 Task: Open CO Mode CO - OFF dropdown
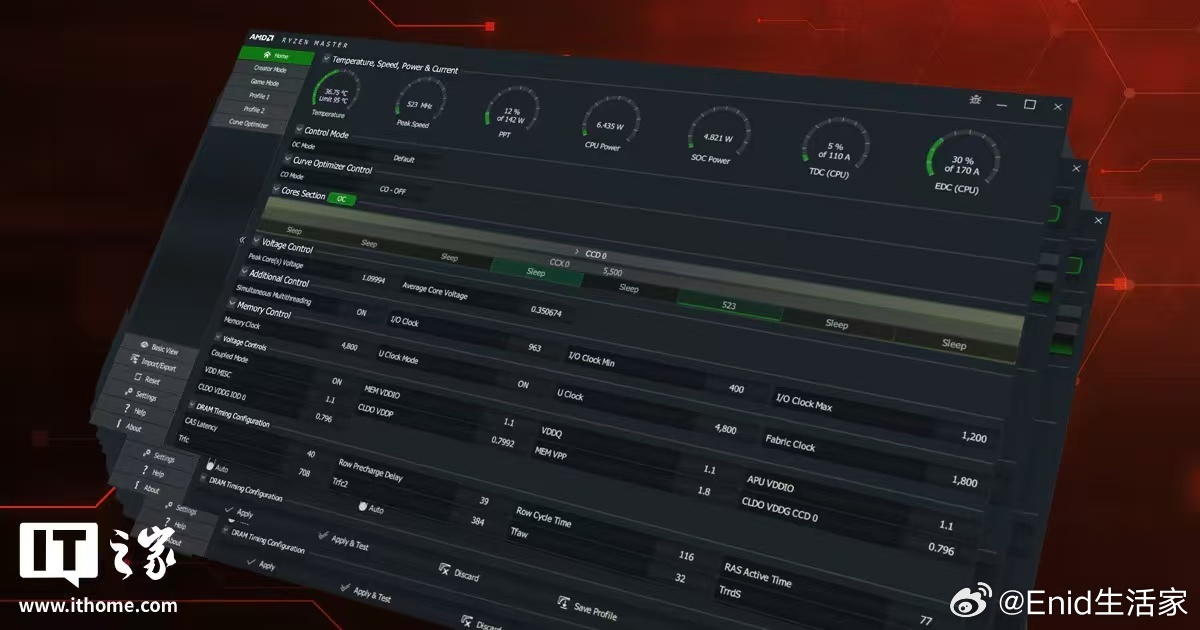(394, 188)
